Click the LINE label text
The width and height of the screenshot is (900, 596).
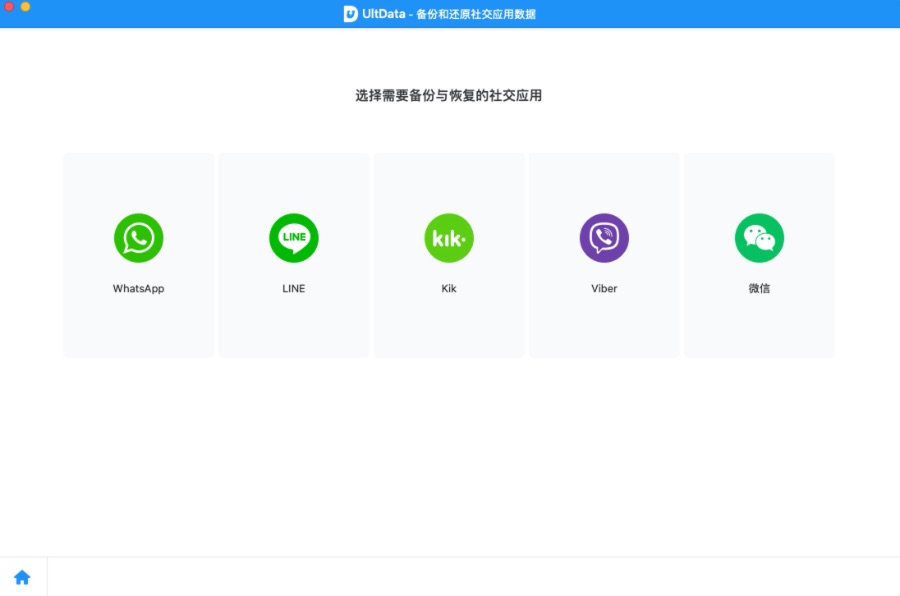click(x=294, y=289)
